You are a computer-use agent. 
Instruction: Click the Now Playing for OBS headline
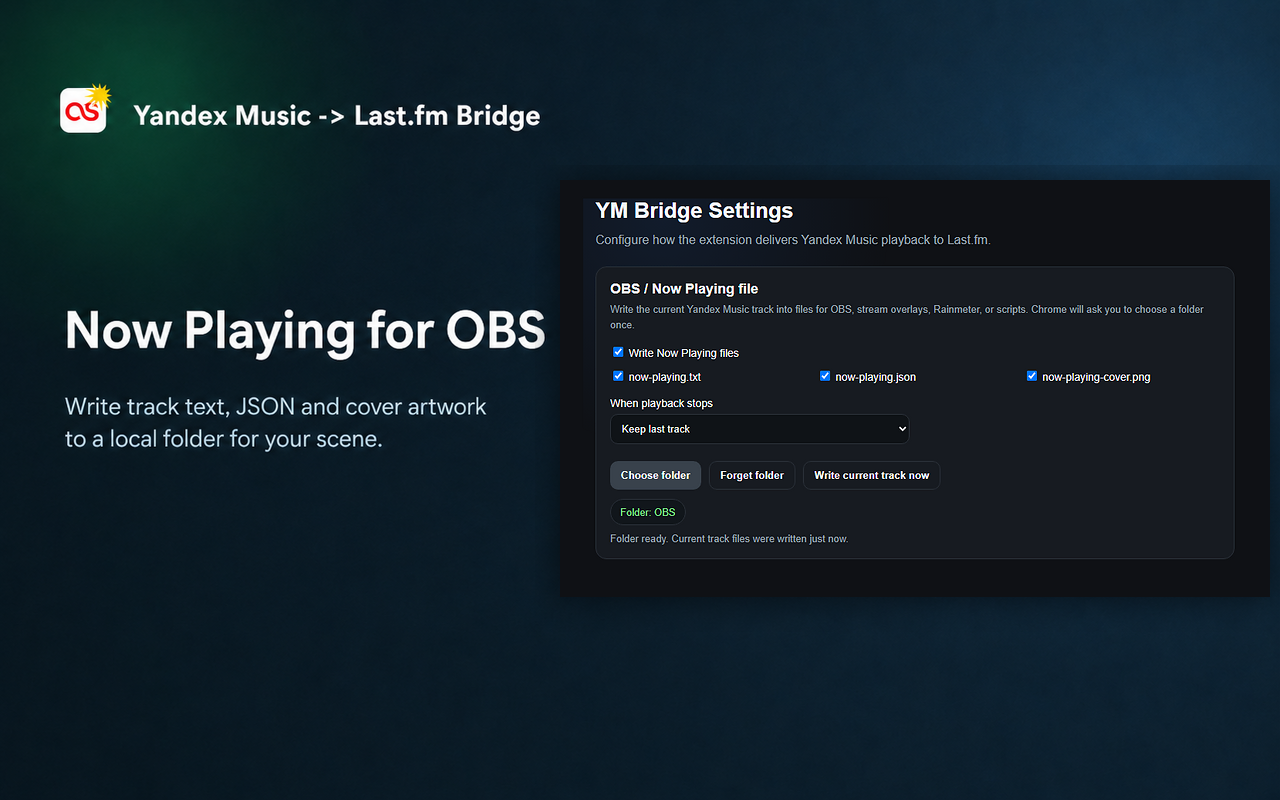305,331
